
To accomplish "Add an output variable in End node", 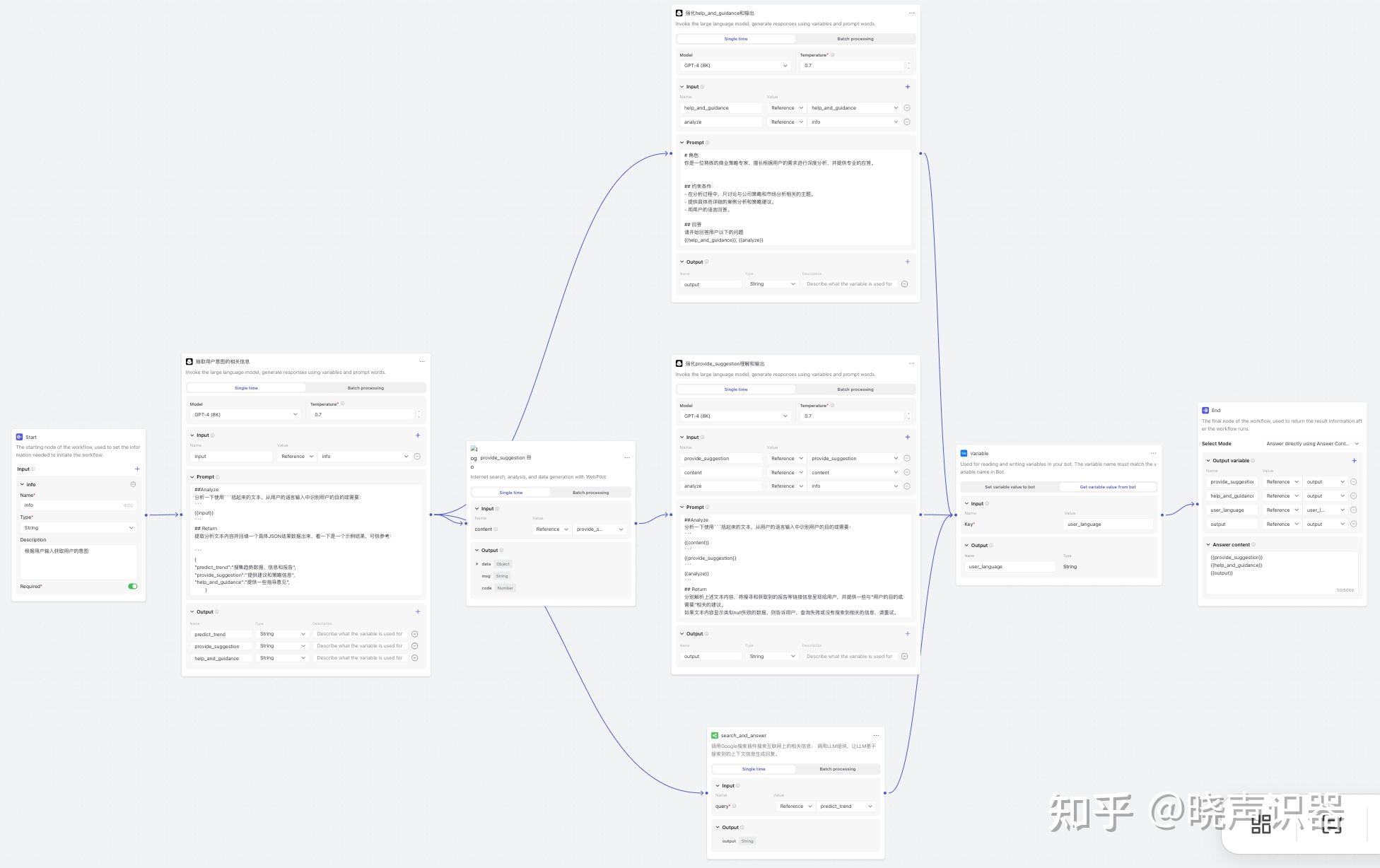I will pos(1354,460).
